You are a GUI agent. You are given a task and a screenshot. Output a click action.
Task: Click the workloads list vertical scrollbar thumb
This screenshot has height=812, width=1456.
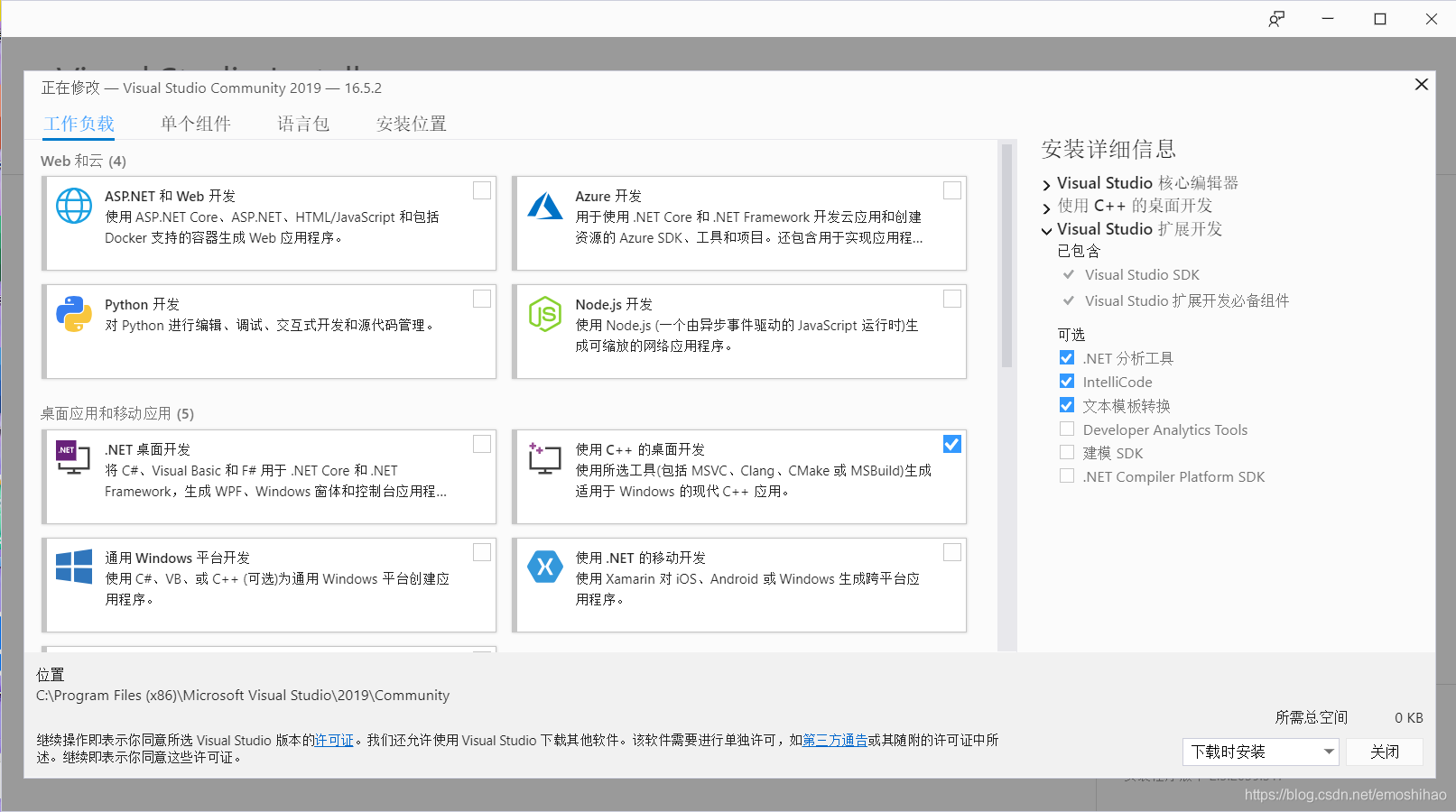(1006, 255)
